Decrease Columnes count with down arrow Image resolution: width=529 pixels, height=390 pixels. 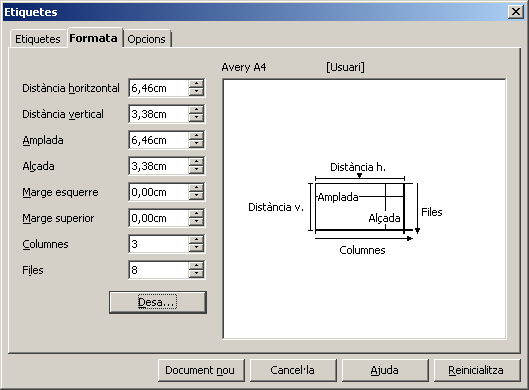tap(196, 248)
